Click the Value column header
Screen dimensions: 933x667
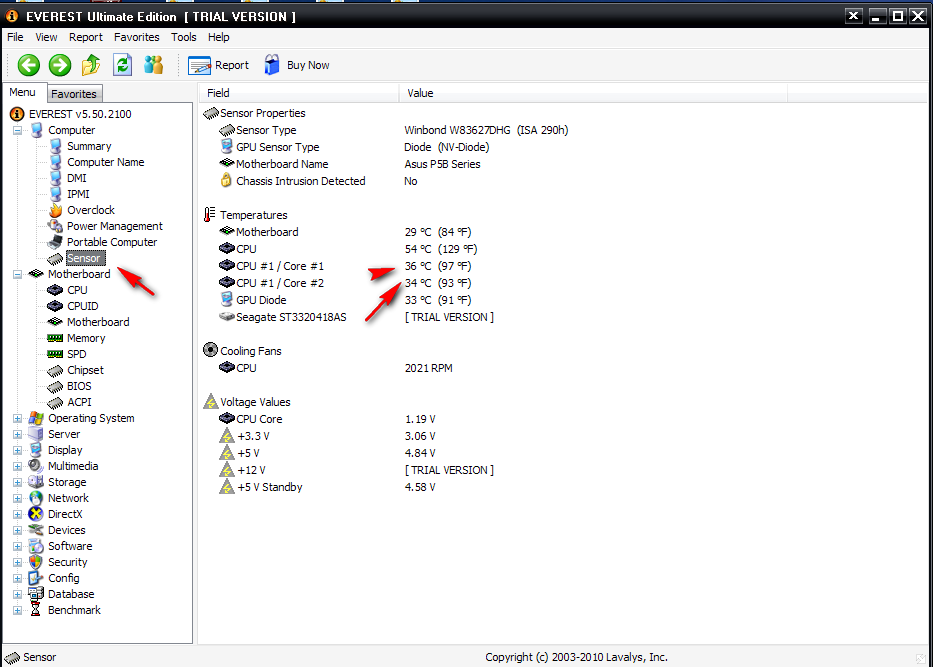[593, 93]
